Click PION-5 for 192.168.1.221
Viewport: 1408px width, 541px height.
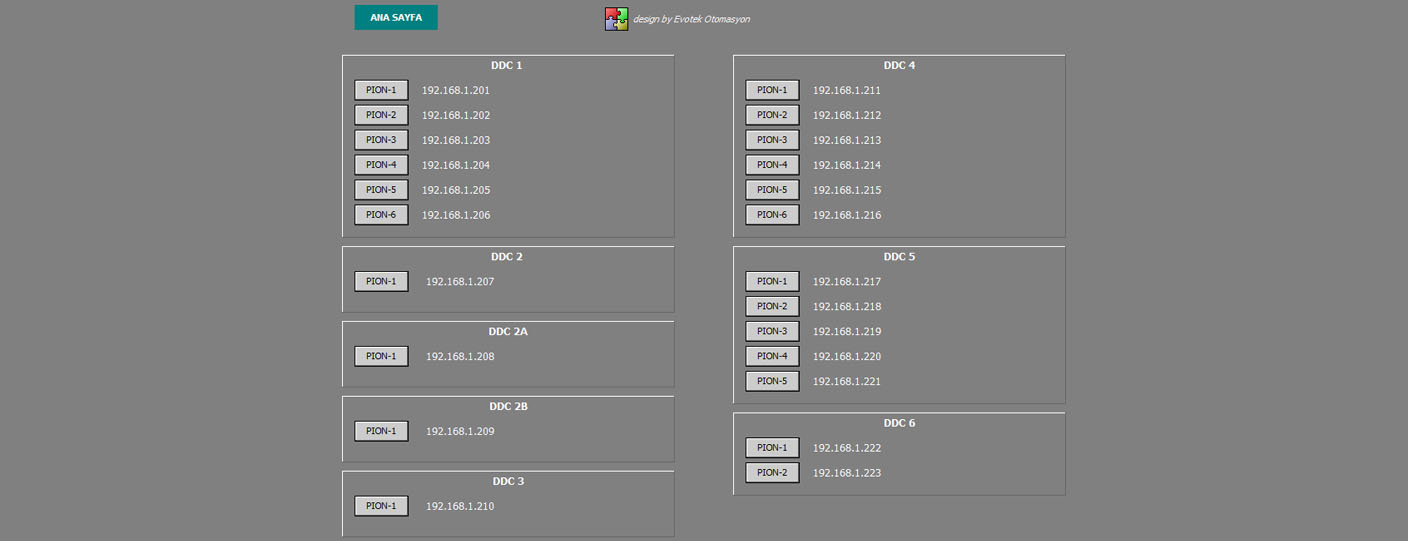pyautogui.click(x=772, y=381)
